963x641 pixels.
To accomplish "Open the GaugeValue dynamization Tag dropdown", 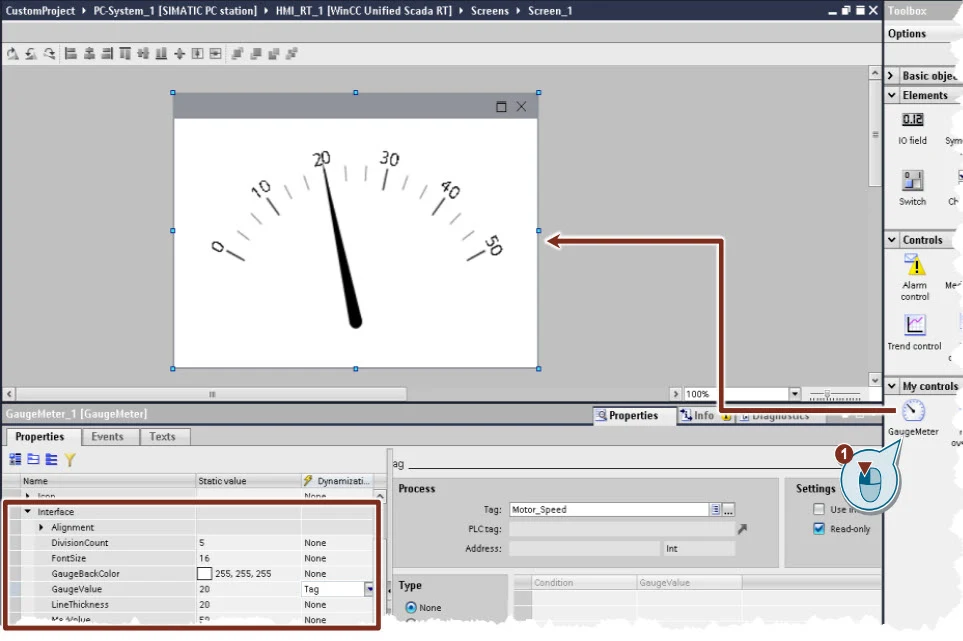I will 368,589.
